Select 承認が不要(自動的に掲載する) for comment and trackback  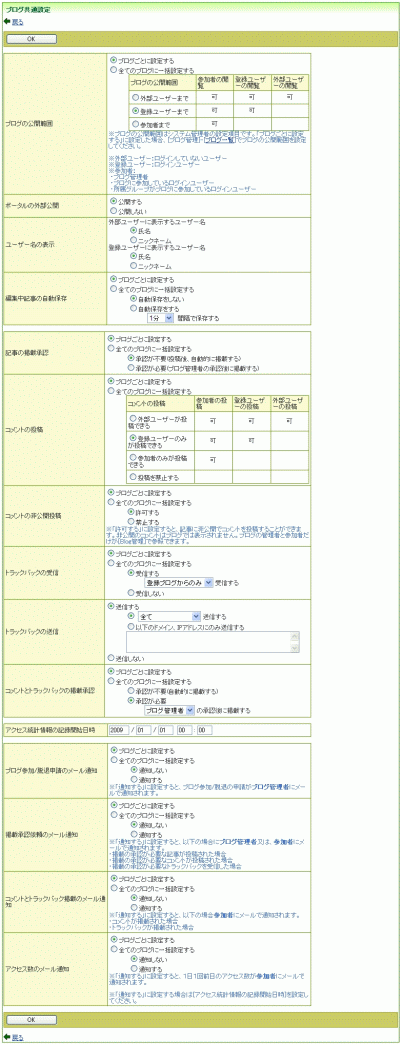click(131, 691)
